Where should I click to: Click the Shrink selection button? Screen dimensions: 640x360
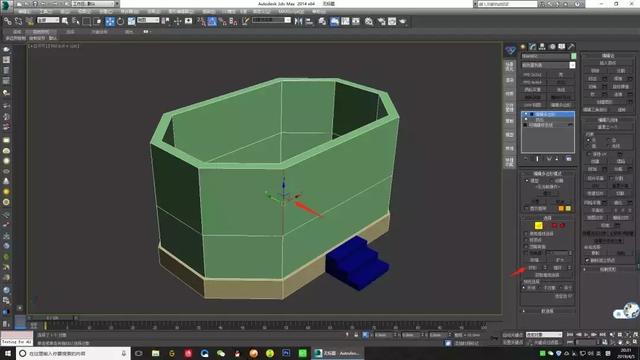(535, 260)
